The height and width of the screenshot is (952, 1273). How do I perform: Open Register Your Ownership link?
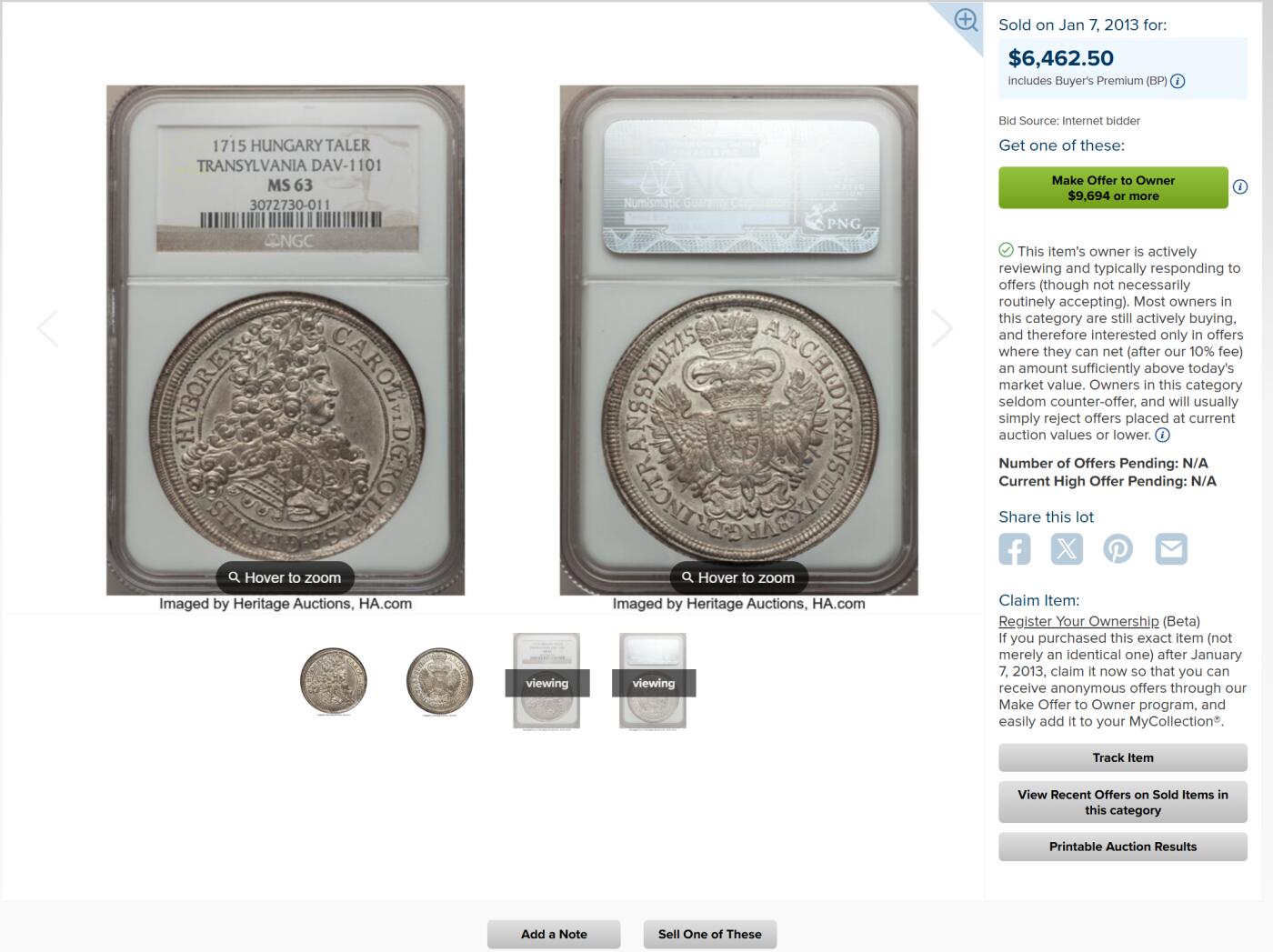tap(1078, 621)
